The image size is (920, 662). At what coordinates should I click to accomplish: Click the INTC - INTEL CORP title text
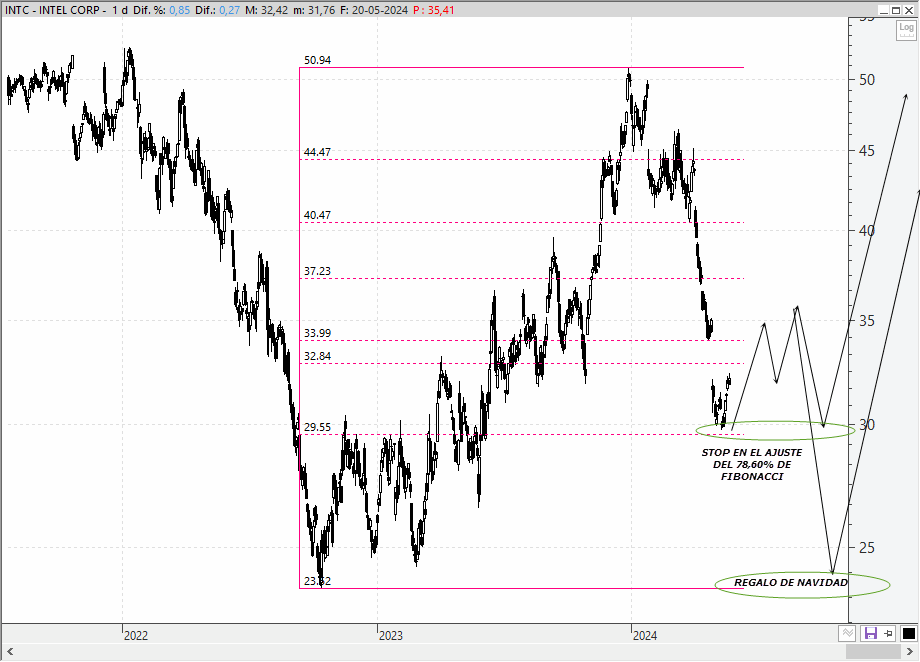pyautogui.click(x=55, y=10)
